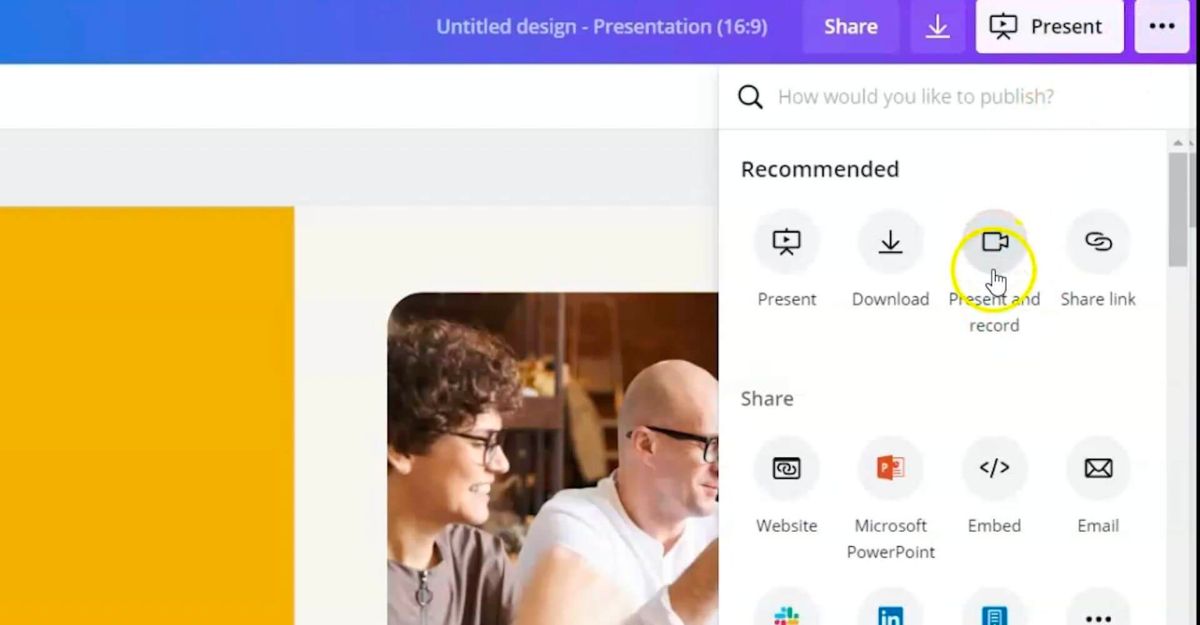
Task: Click the 'Website' label text
Action: (787, 526)
